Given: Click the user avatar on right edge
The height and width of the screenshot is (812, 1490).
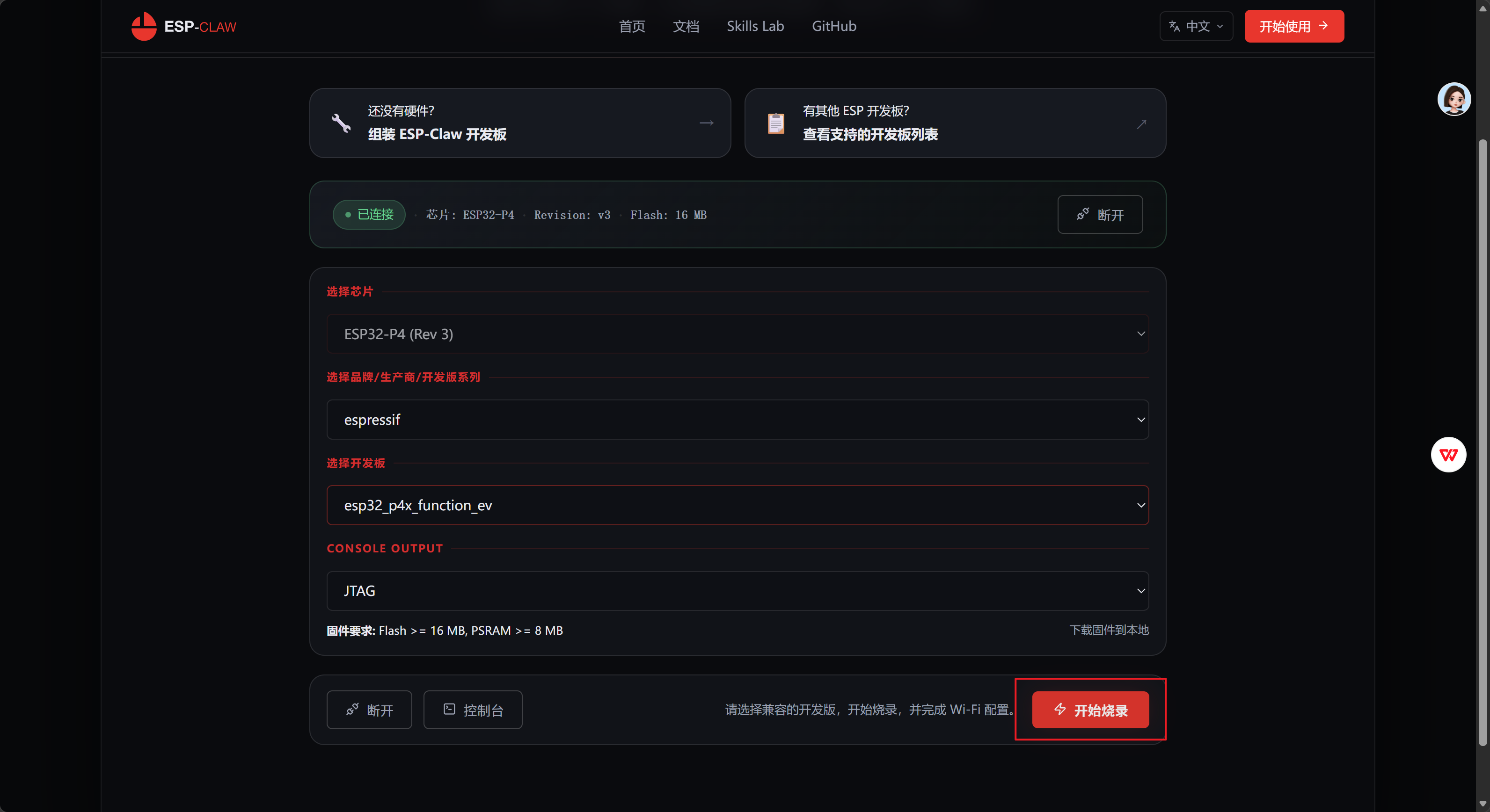Looking at the screenshot, I should tap(1453, 100).
